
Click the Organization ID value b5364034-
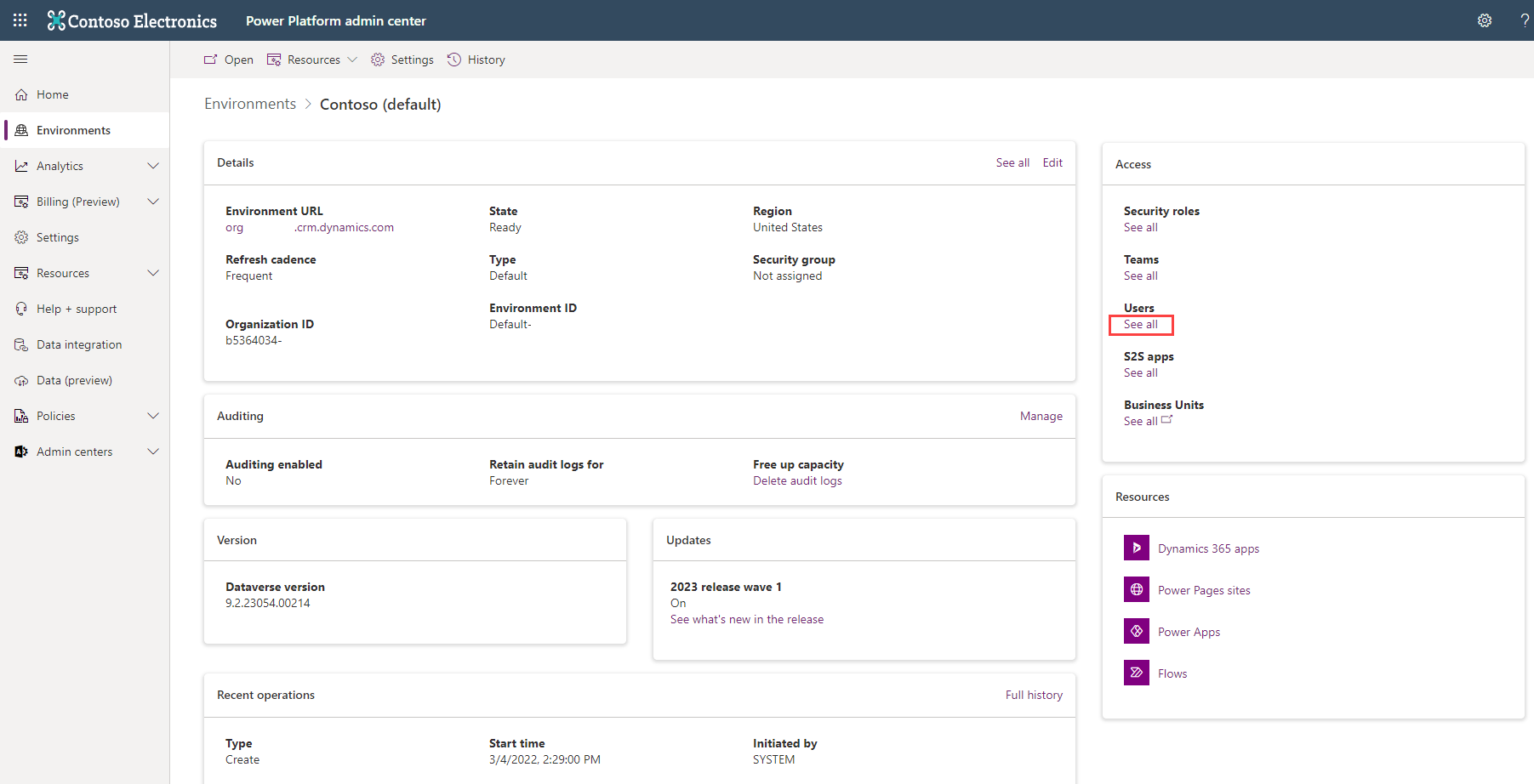click(x=254, y=340)
